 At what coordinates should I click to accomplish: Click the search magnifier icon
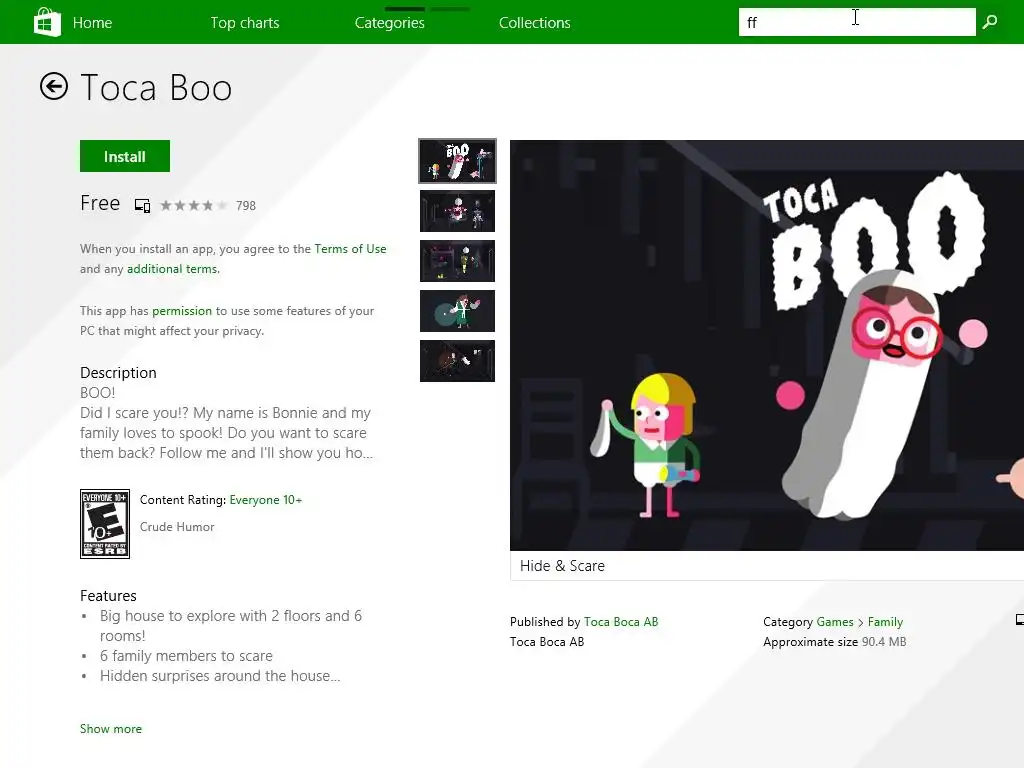pyautogui.click(x=990, y=22)
